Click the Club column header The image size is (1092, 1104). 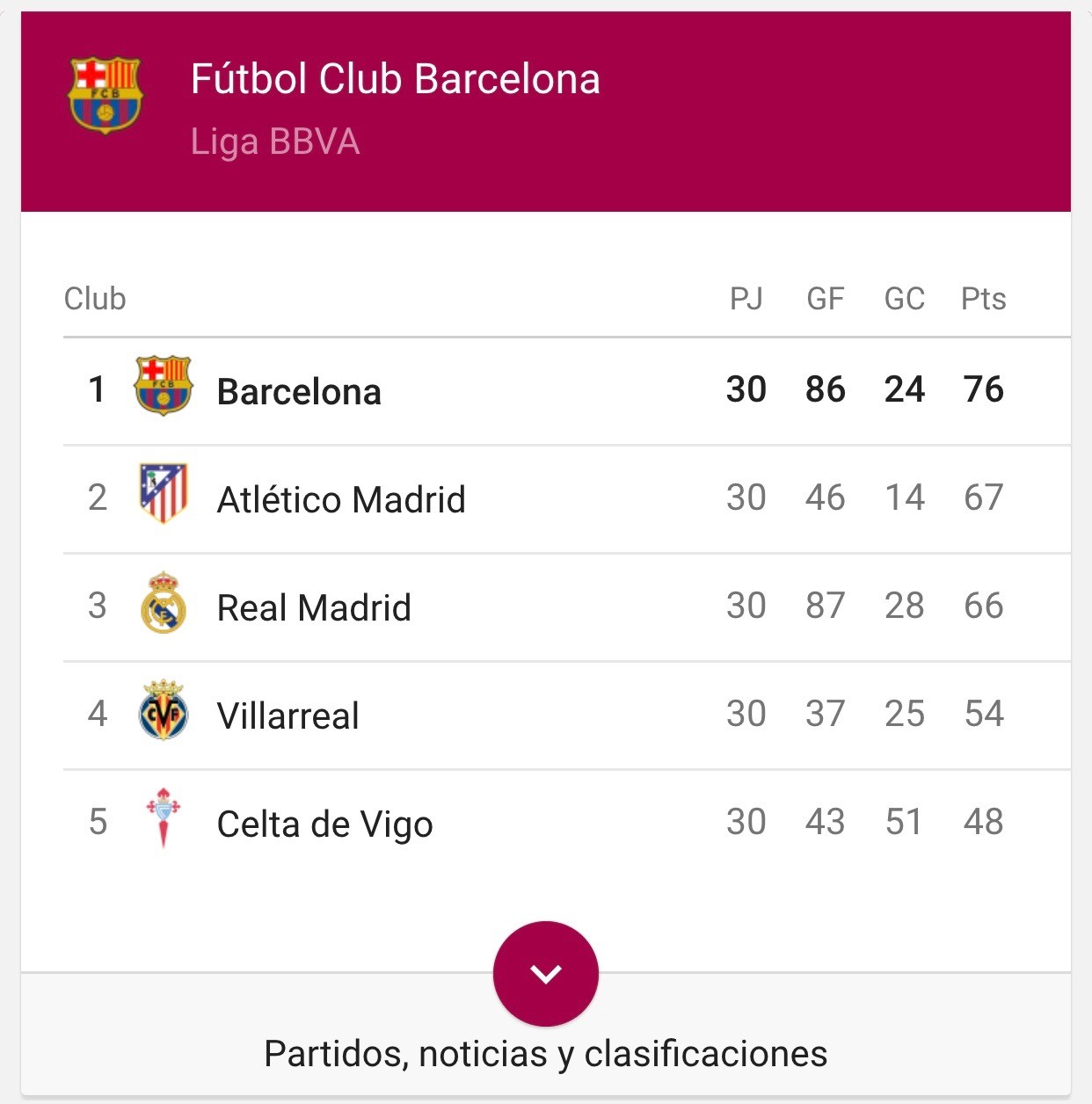(95, 299)
